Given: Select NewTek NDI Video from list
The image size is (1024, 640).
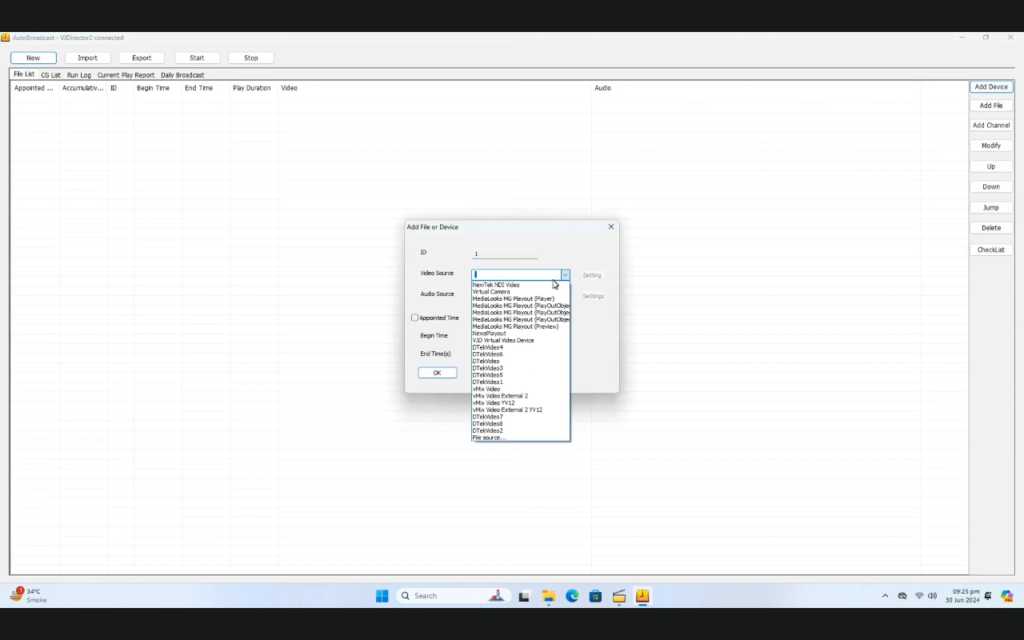Looking at the screenshot, I should [496, 285].
